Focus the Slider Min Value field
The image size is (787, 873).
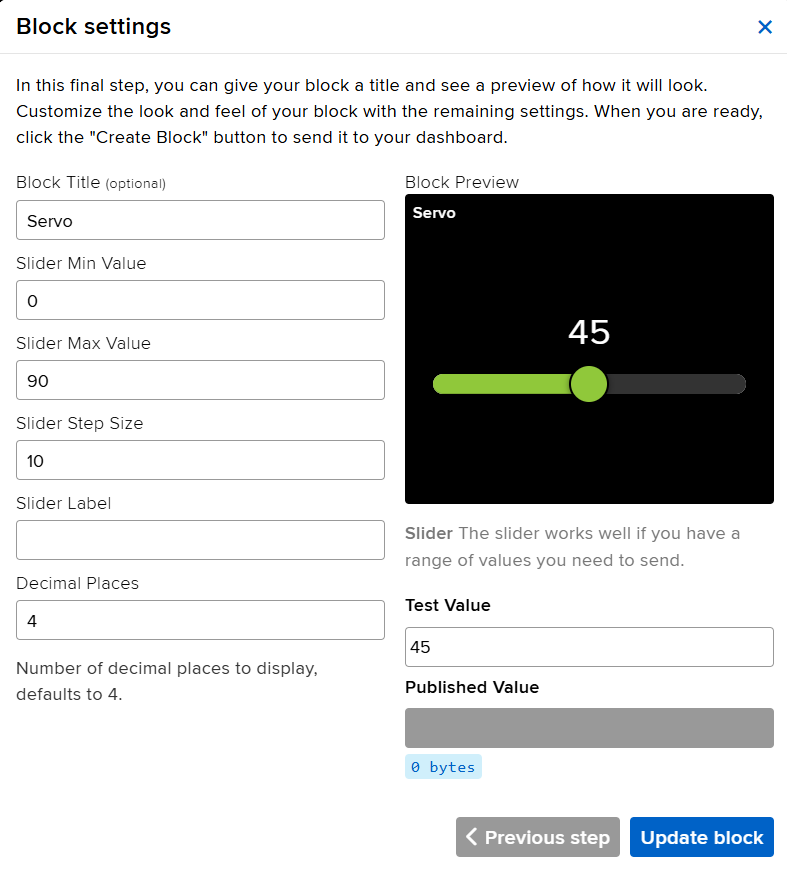(x=200, y=300)
